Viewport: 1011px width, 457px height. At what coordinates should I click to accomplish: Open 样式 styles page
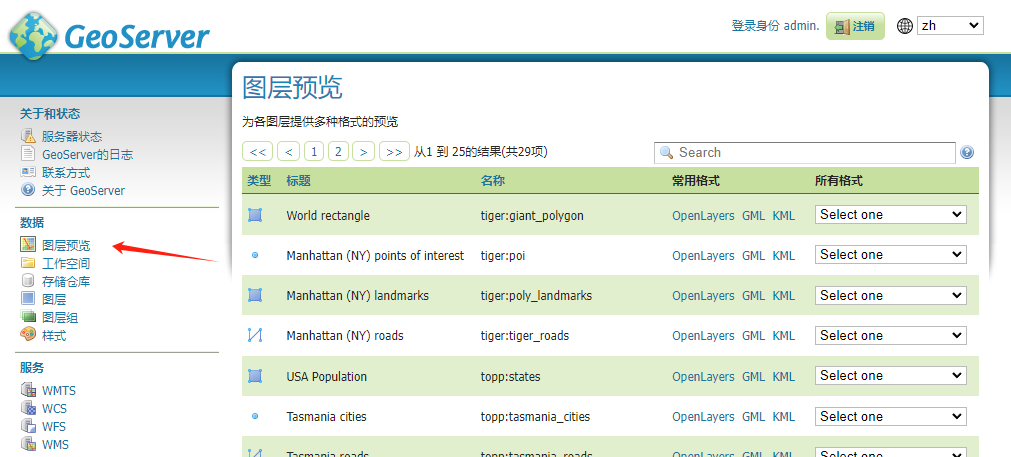coord(54,336)
